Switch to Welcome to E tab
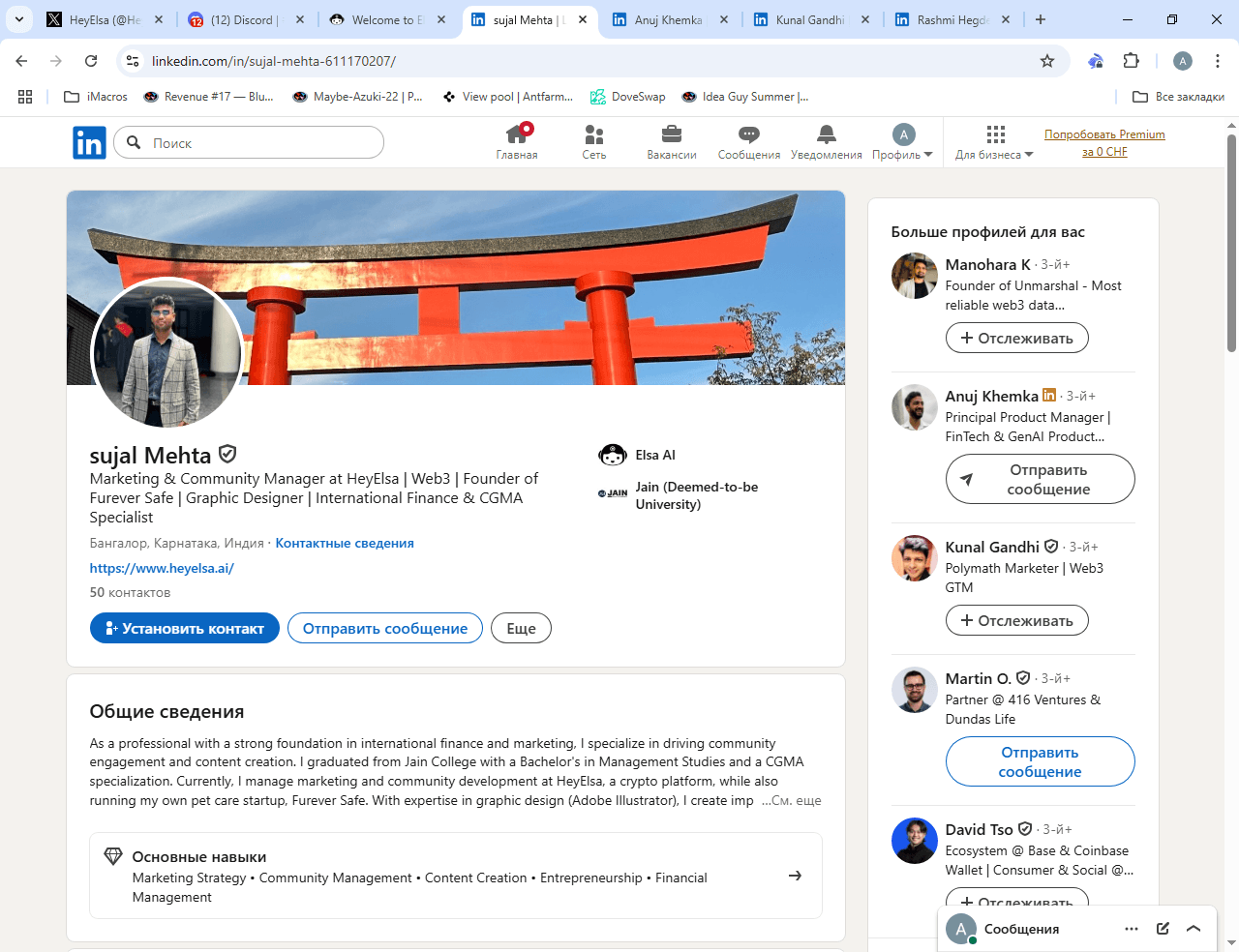This screenshot has height=952, width=1239. point(387,19)
